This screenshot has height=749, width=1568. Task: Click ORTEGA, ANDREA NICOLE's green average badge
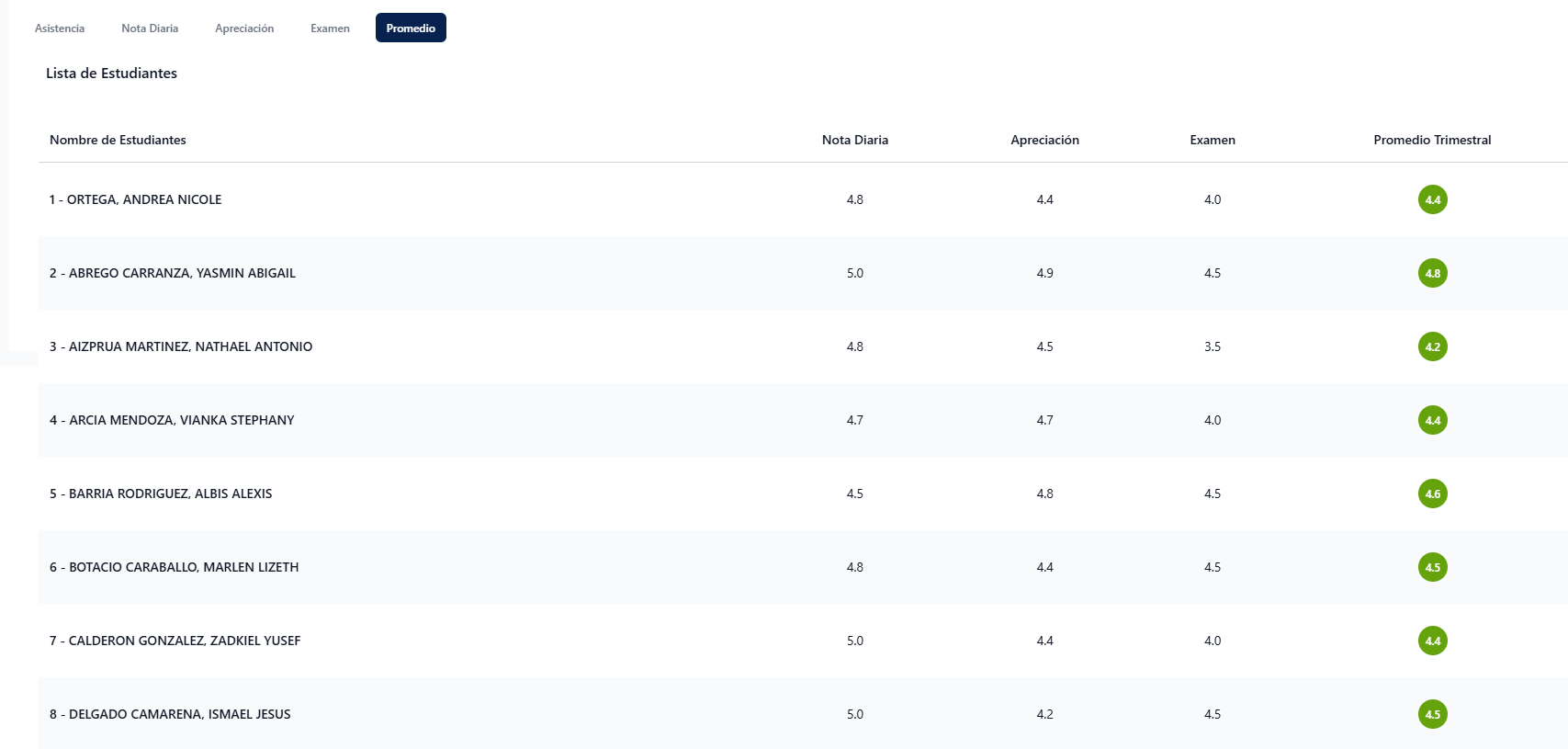[x=1432, y=199]
